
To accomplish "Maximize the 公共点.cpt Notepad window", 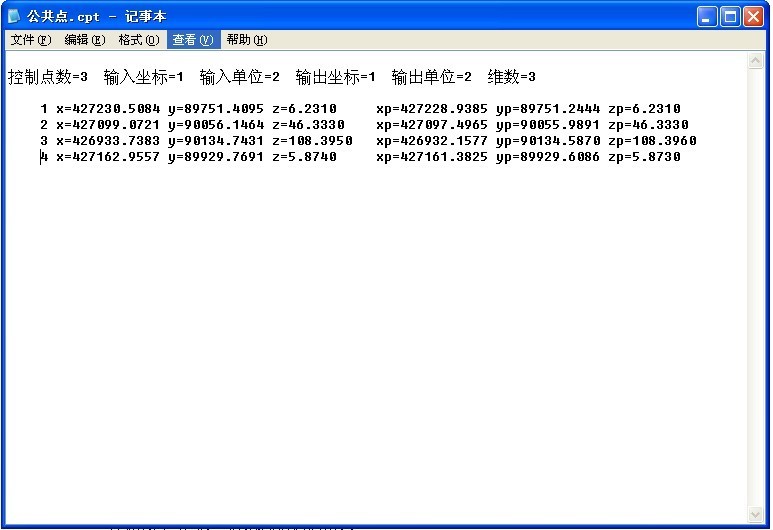I will (730, 17).
